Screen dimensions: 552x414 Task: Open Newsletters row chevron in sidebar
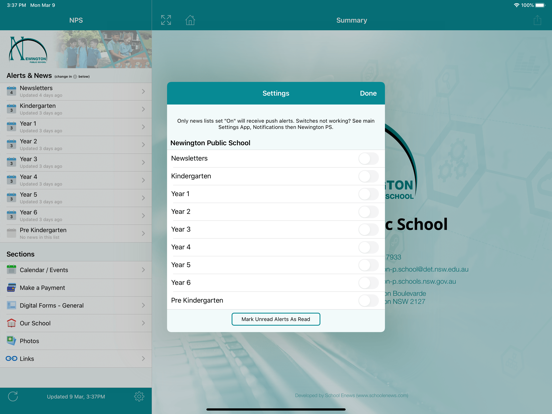(143, 91)
